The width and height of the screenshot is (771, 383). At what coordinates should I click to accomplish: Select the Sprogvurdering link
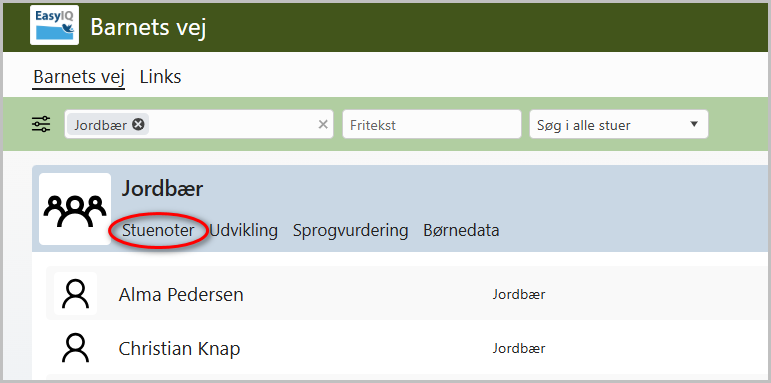(351, 230)
